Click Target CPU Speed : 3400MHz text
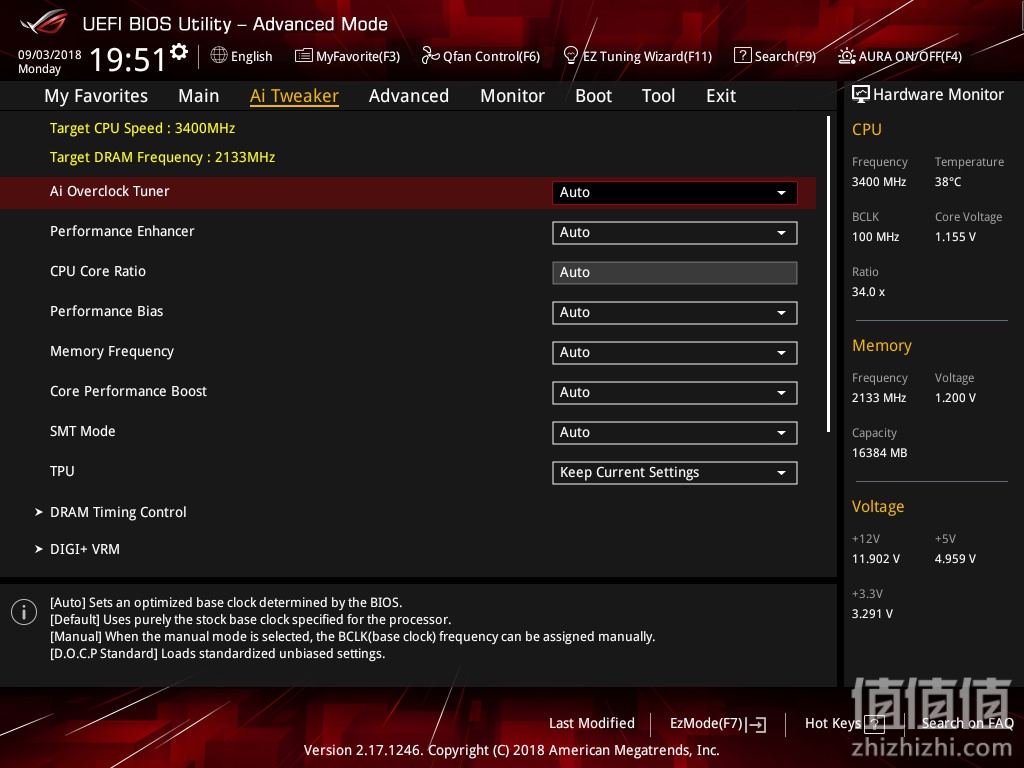The height and width of the screenshot is (768, 1024). click(142, 128)
